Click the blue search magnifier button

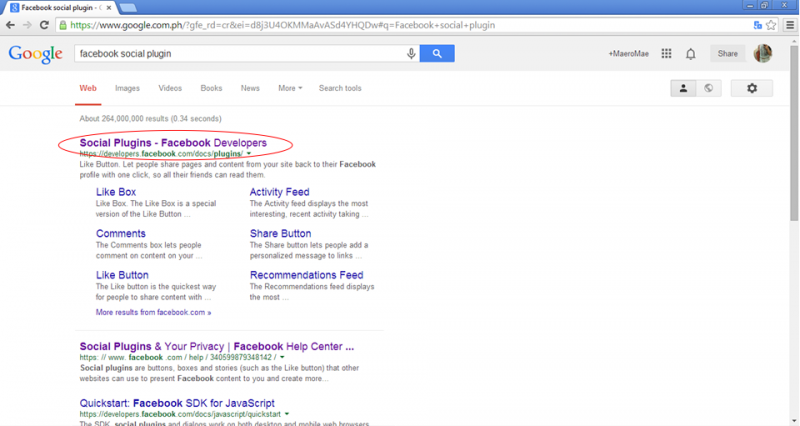click(x=437, y=53)
